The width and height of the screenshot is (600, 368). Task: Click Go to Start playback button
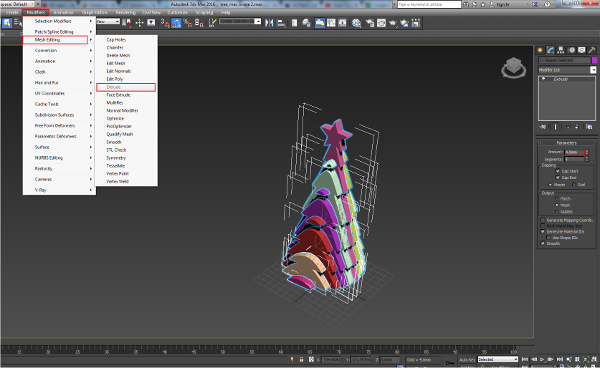click(x=525, y=360)
